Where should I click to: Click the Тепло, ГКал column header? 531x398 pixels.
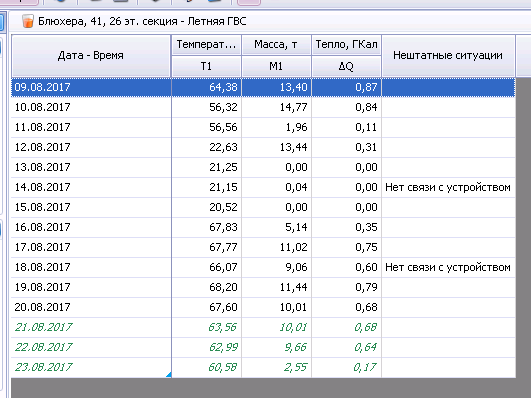click(x=346, y=45)
